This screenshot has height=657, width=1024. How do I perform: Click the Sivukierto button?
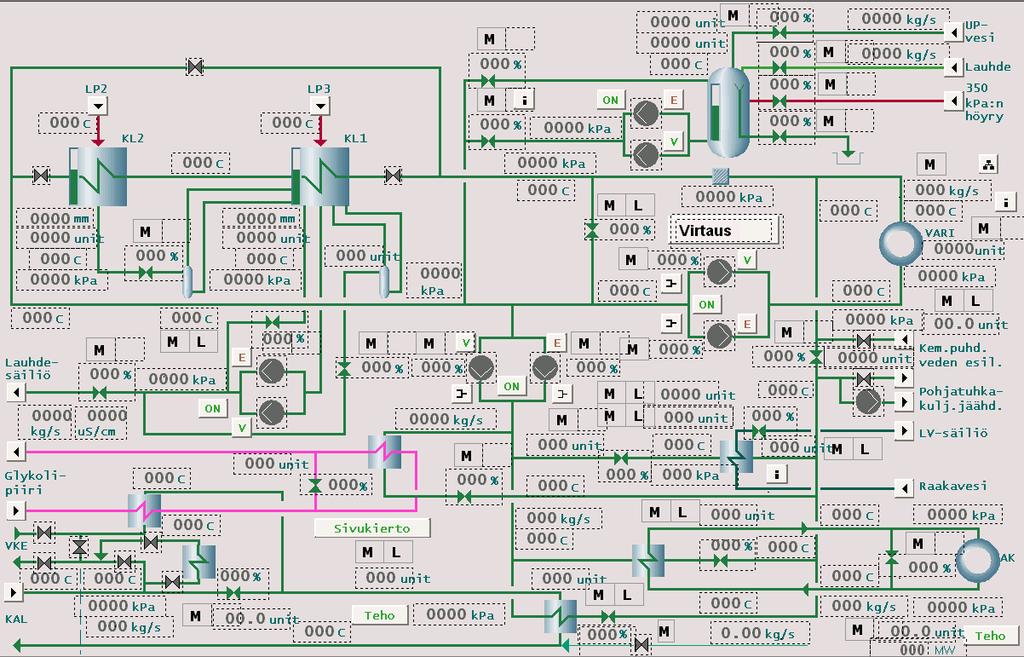372,528
